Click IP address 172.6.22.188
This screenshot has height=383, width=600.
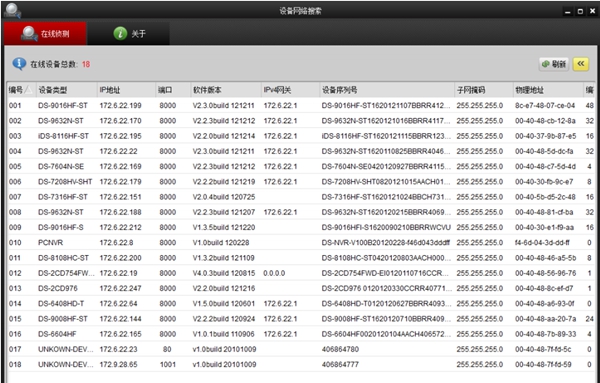(121, 212)
